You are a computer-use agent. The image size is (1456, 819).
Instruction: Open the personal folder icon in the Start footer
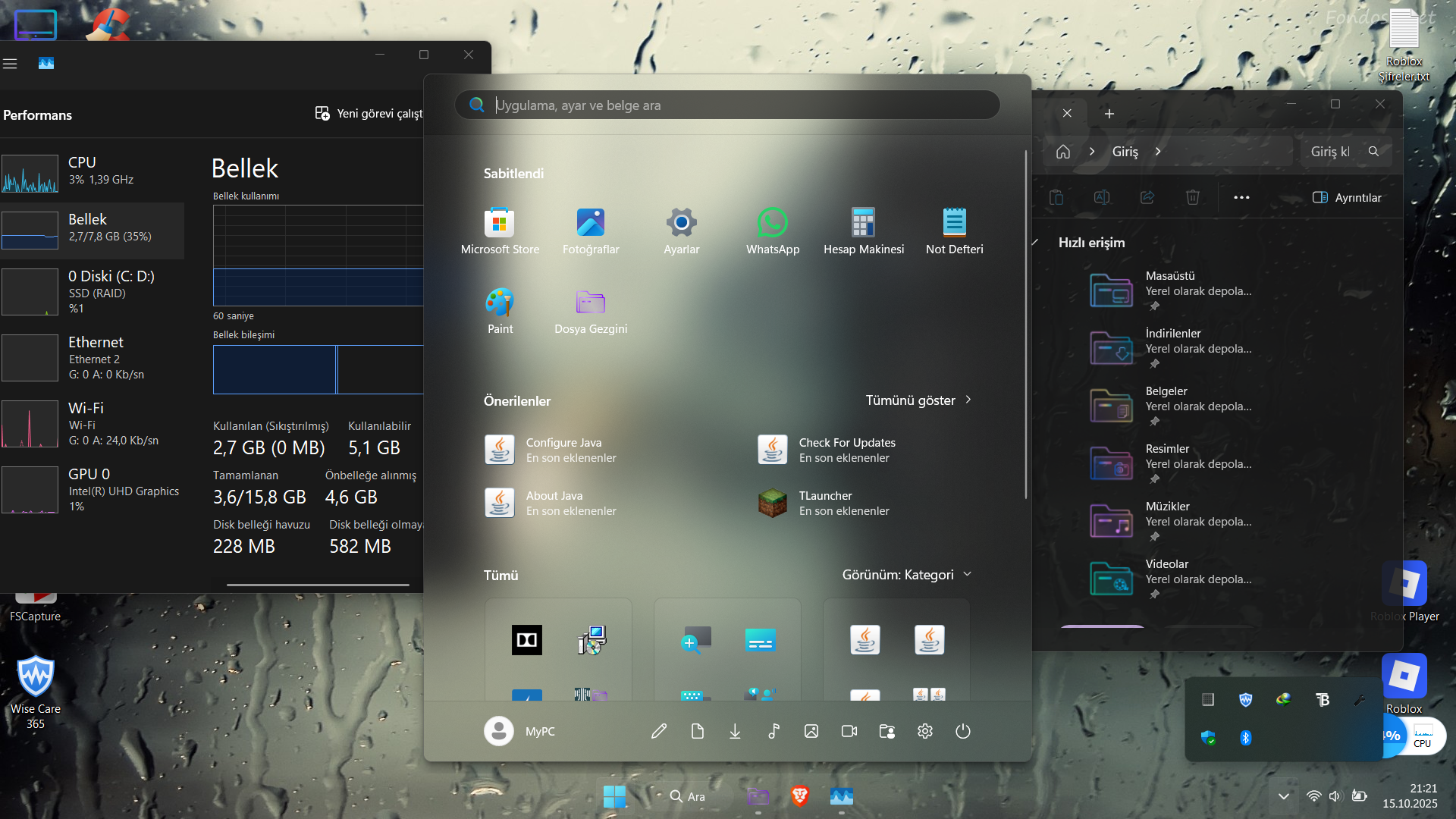point(887,731)
